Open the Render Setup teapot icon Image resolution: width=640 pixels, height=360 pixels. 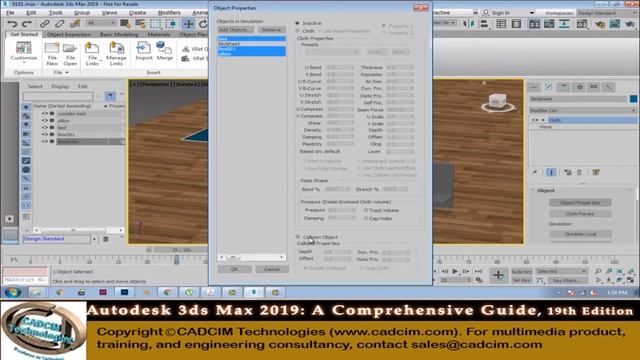click(x=599, y=24)
